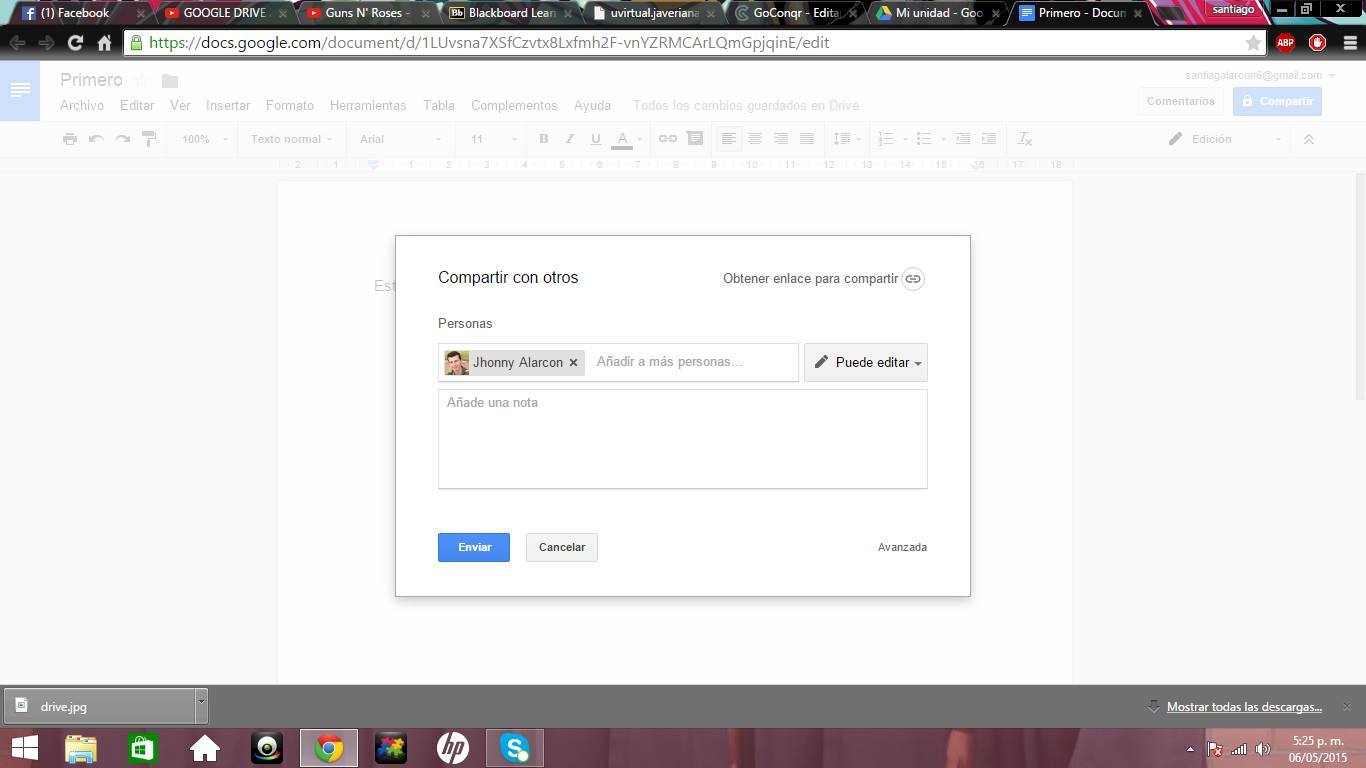The image size is (1366, 768).
Task: Focus the Añadir a más personas field
Action: pos(692,362)
